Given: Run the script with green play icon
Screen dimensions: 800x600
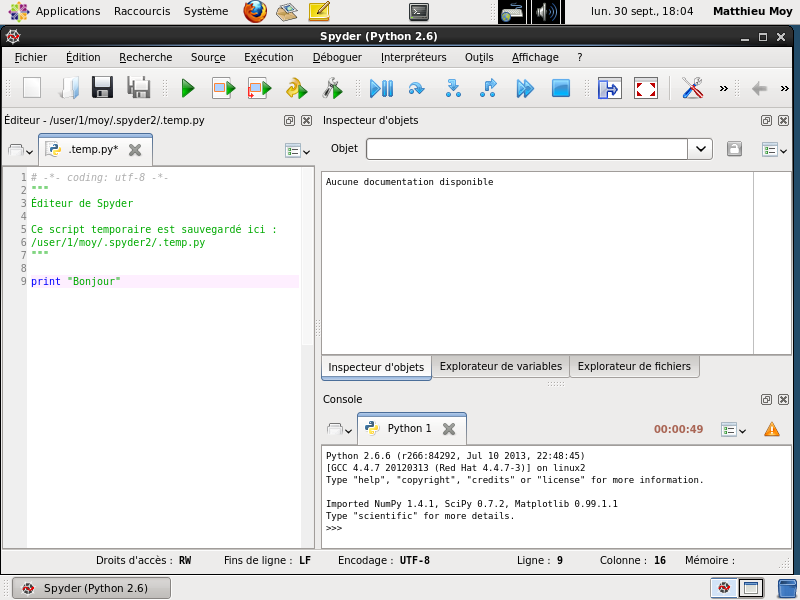Looking at the screenshot, I should click(x=188, y=88).
